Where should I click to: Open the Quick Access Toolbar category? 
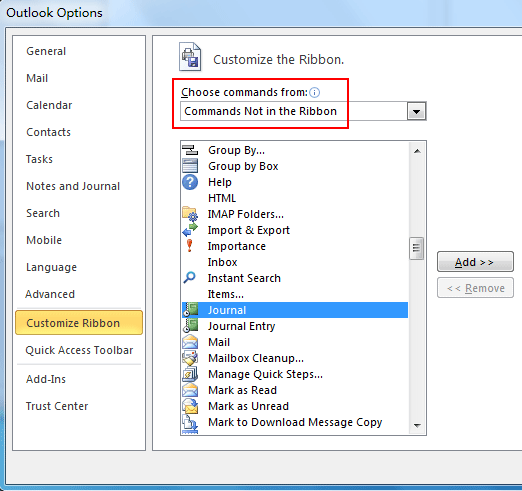79,350
